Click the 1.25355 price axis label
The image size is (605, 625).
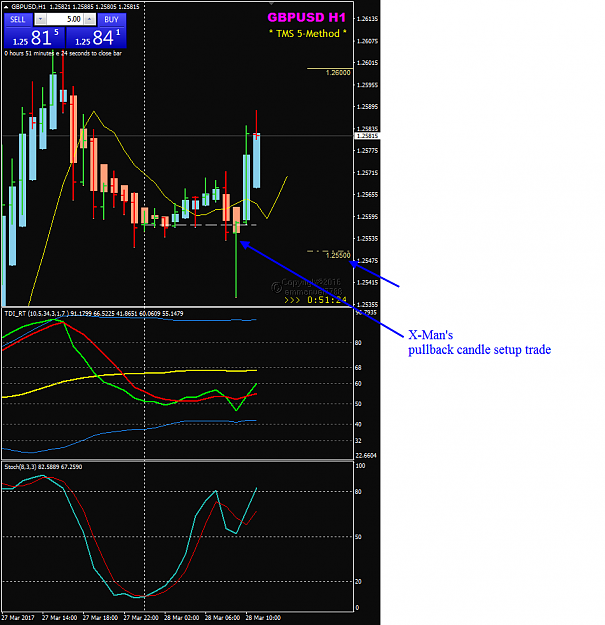(x=367, y=305)
